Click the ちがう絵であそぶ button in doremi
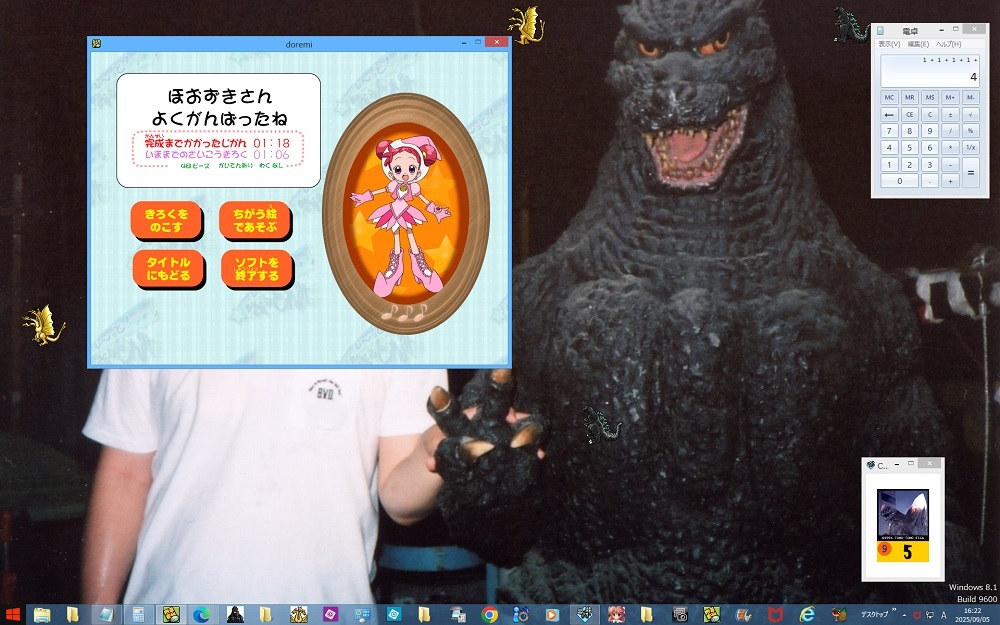The image size is (1000, 625). [255, 221]
